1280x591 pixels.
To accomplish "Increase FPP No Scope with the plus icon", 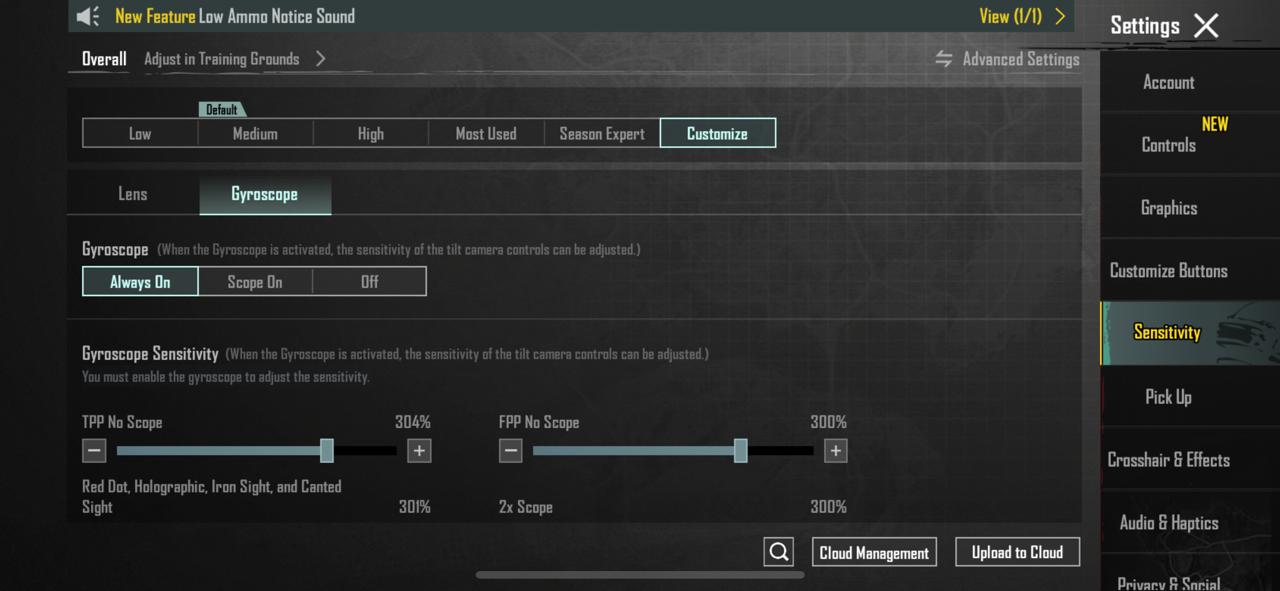I will pyautogui.click(x=835, y=451).
